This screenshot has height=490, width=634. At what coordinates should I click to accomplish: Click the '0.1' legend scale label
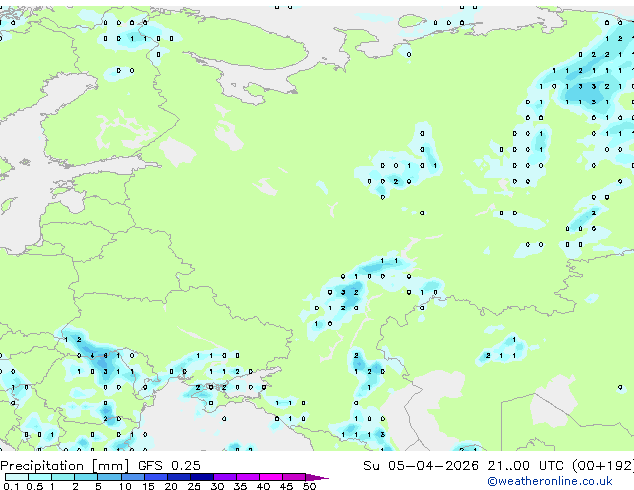pyautogui.click(x=11, y=486)
